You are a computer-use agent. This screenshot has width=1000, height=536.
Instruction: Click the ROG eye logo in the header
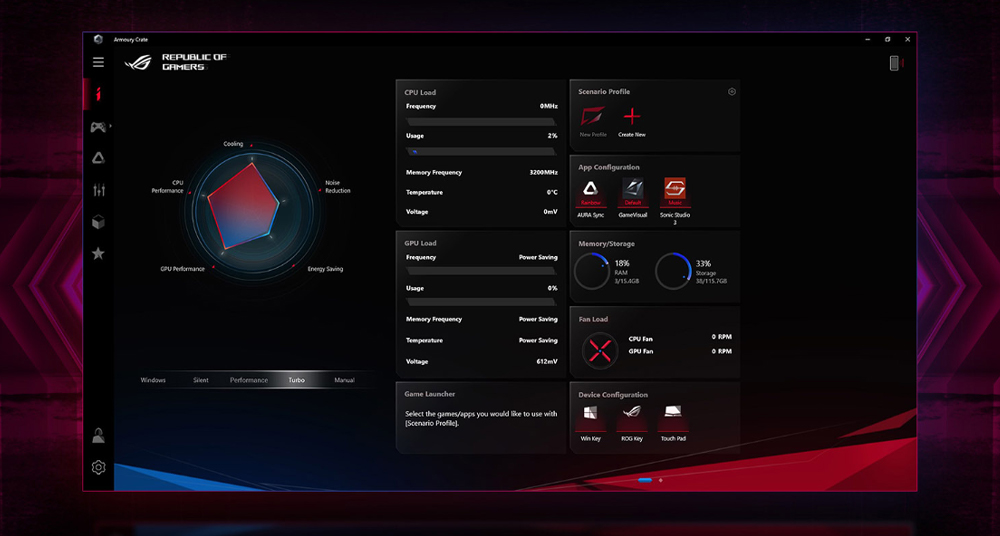[138, 63]
